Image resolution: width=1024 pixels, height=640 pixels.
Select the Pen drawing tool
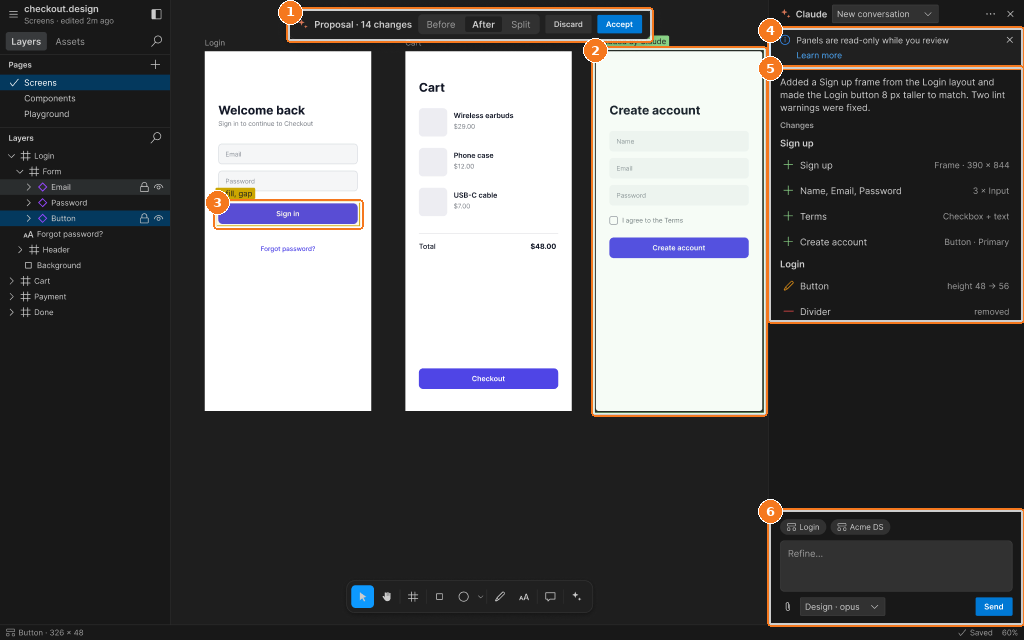(x=500, y=596)
